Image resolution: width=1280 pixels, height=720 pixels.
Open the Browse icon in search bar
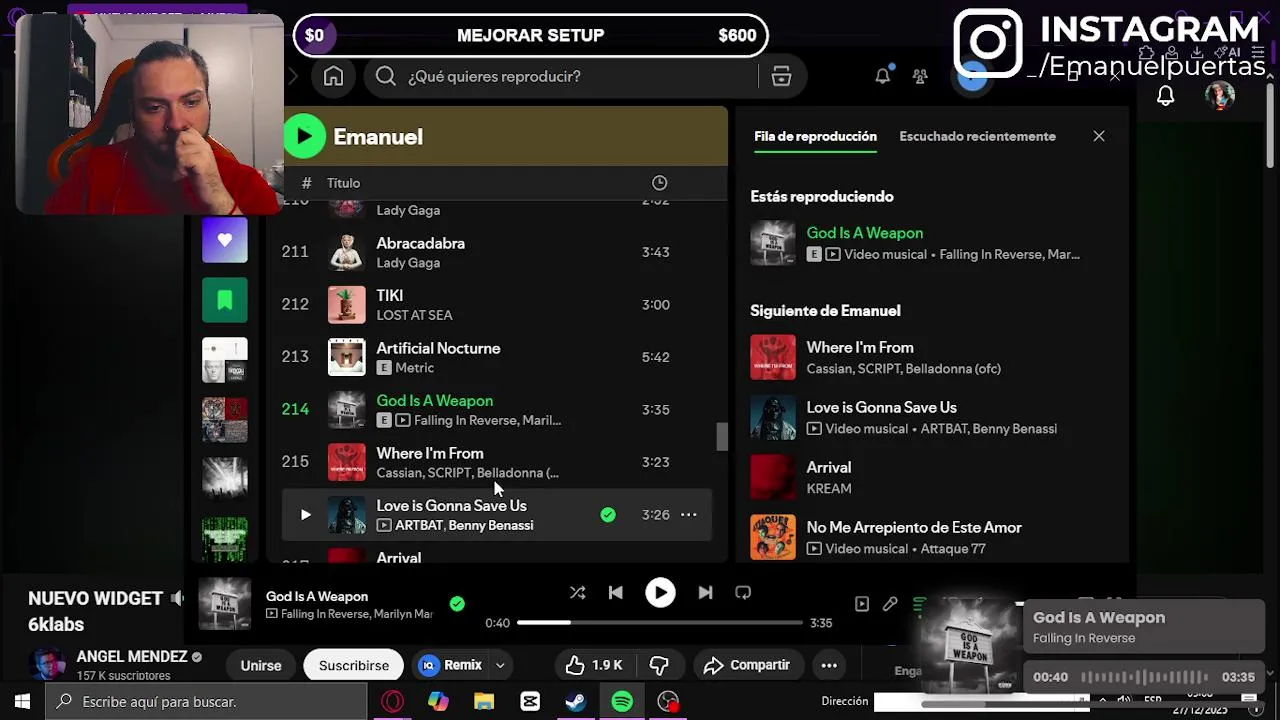click(781, 77)
